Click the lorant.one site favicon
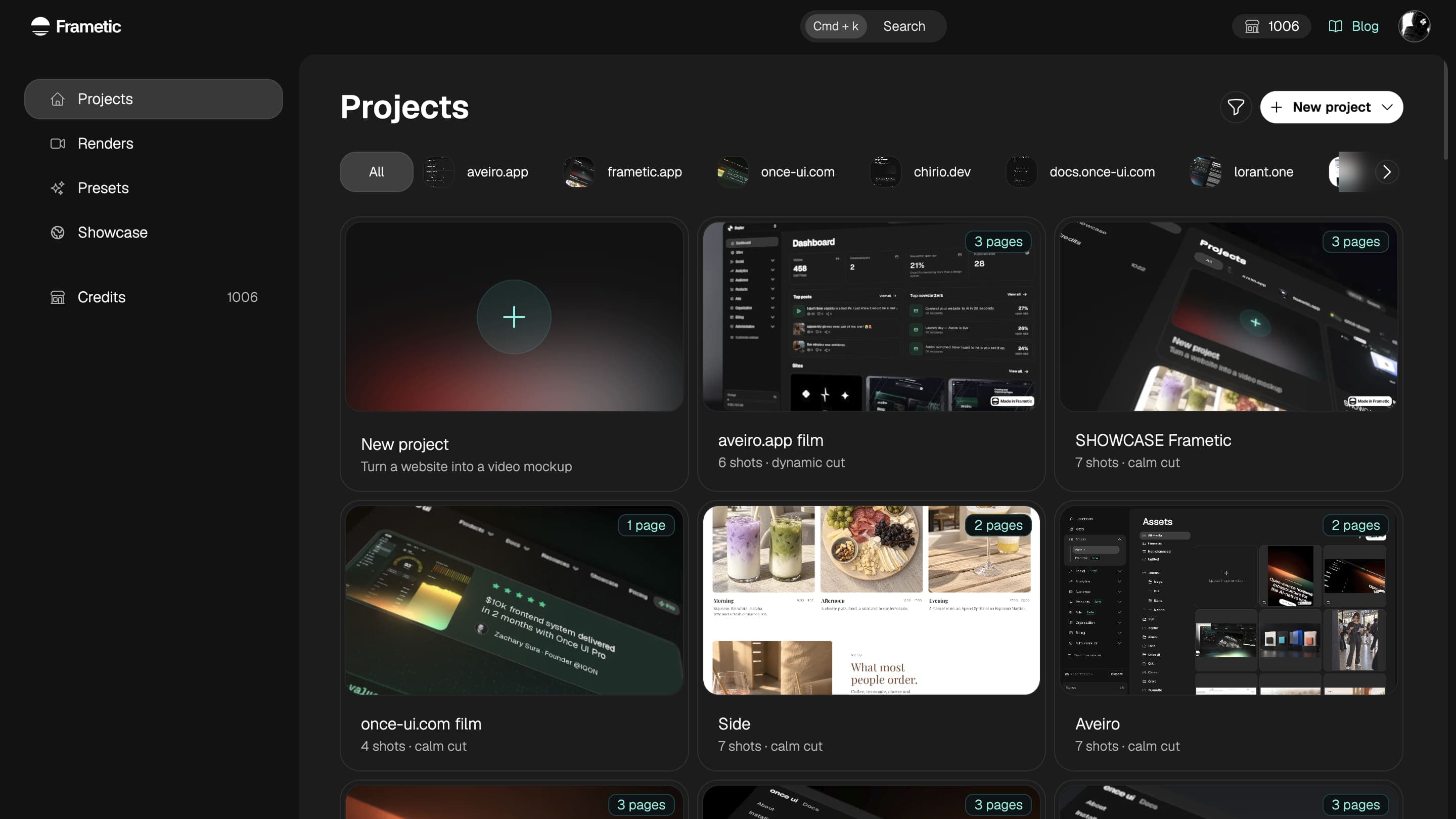Screen dimensions: 1456x819 pyautogui.click(x=1206, y=172)
